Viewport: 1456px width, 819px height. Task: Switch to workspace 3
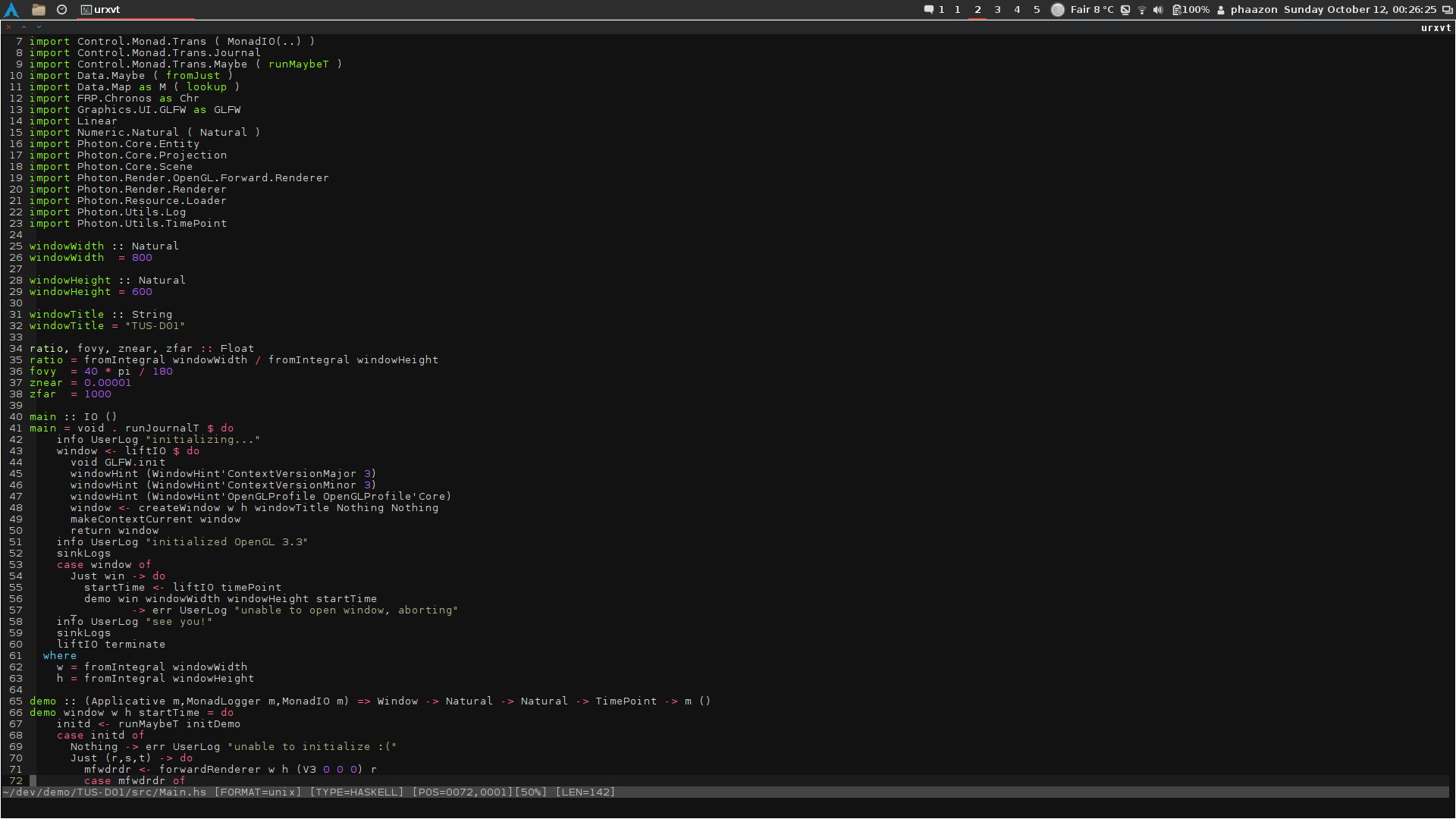(997, 10)
